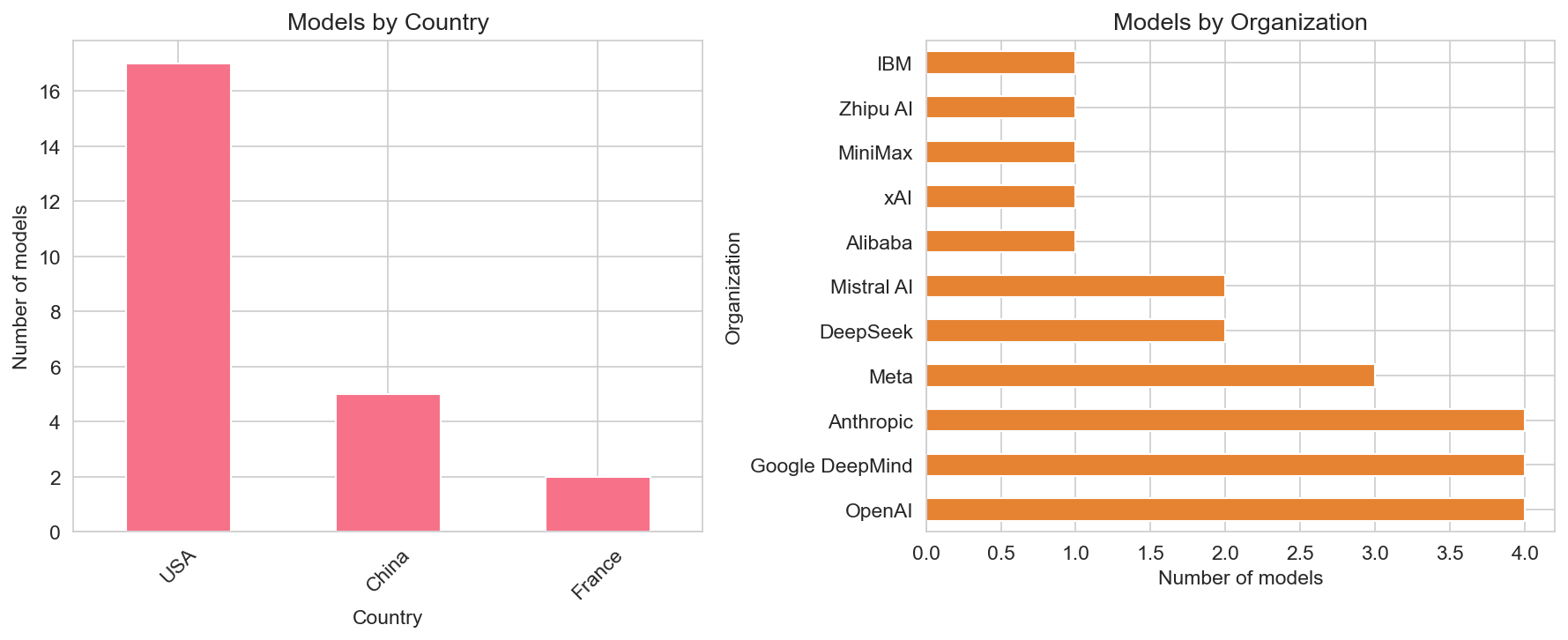Click the DeepSeek horizontal bar
This screenshot has height=640, width=1568.
click(x=1074, y=331)
